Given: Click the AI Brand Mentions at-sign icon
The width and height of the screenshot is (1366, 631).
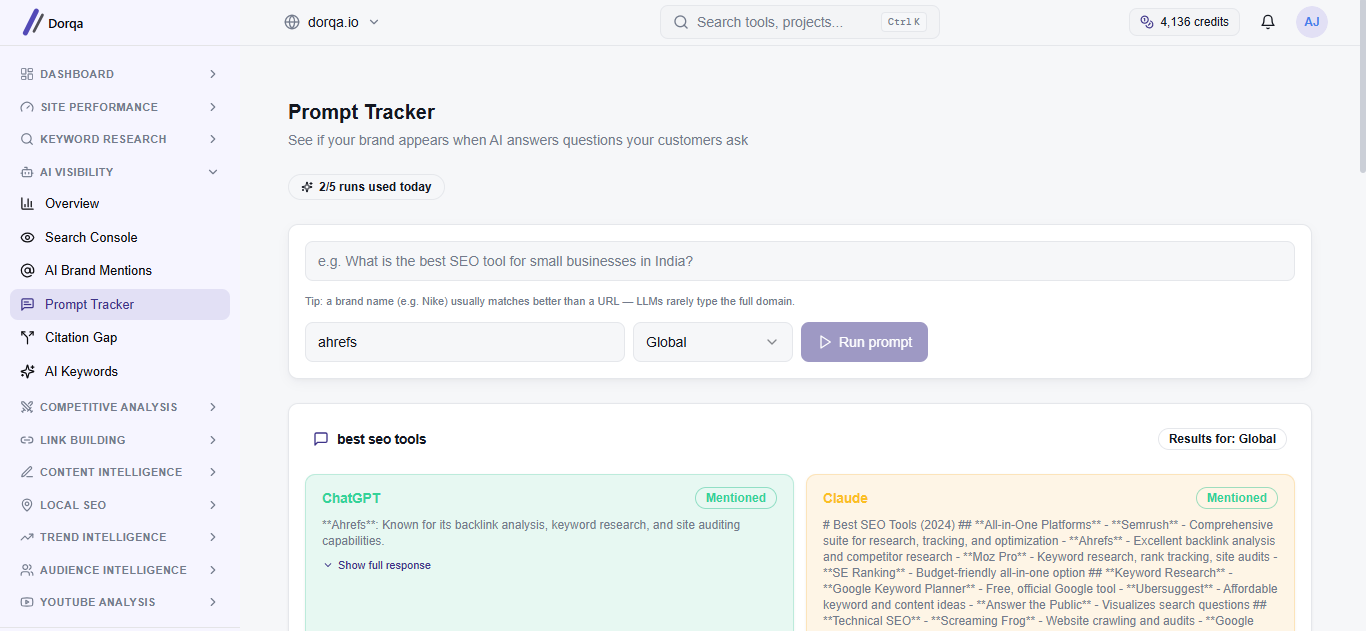Looking at the screenshot, I should [x=27, y=271].
